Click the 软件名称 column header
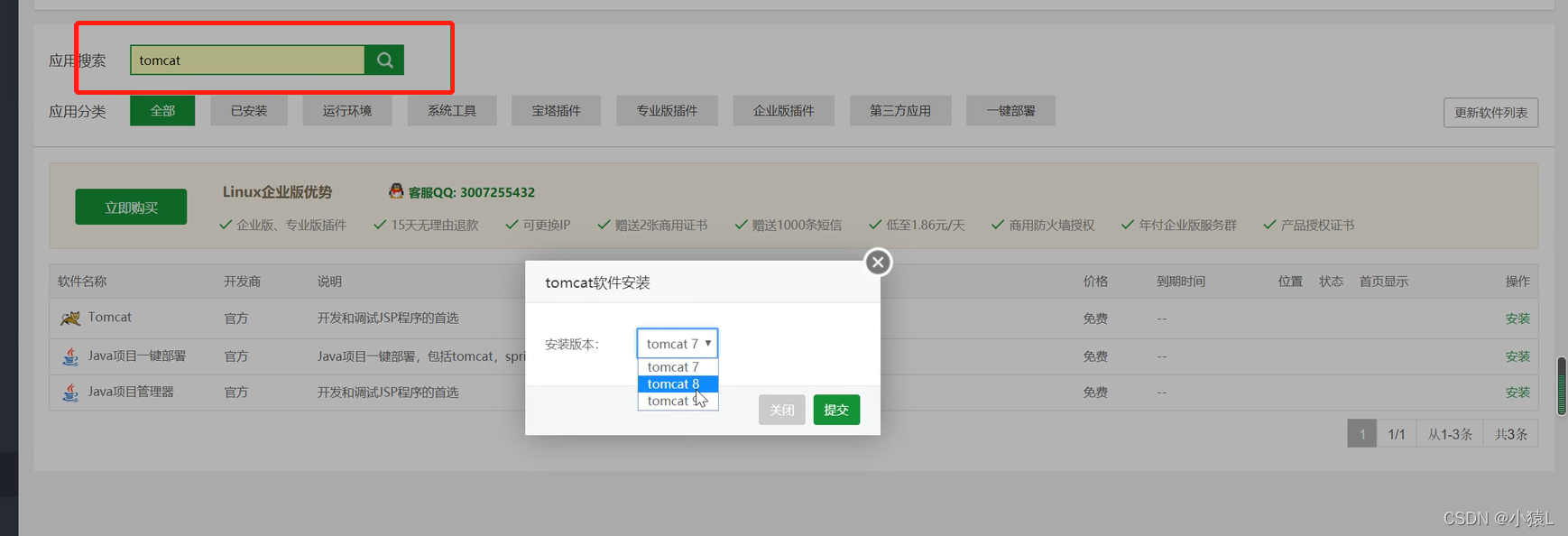The image size is (1568, 536). [82, 282]
